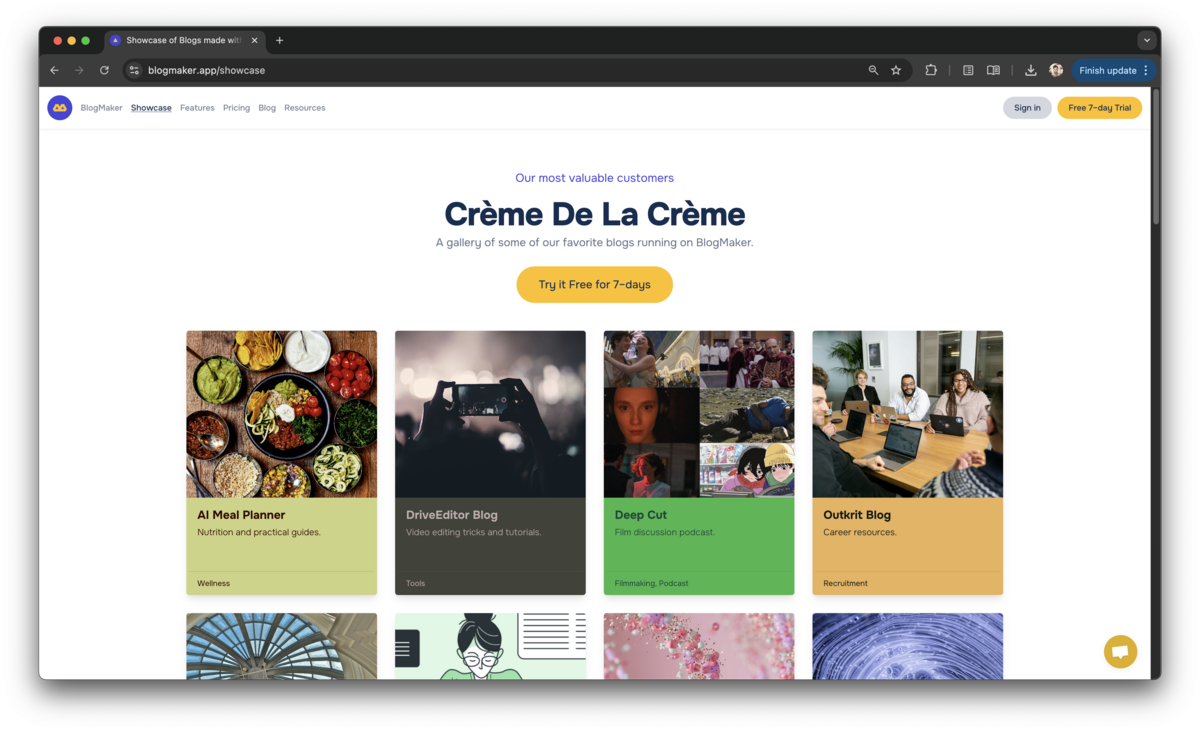Open the browser Extensions puzzle icon
This screenshot has width=1200, height=731.
[x=931, y=71]
